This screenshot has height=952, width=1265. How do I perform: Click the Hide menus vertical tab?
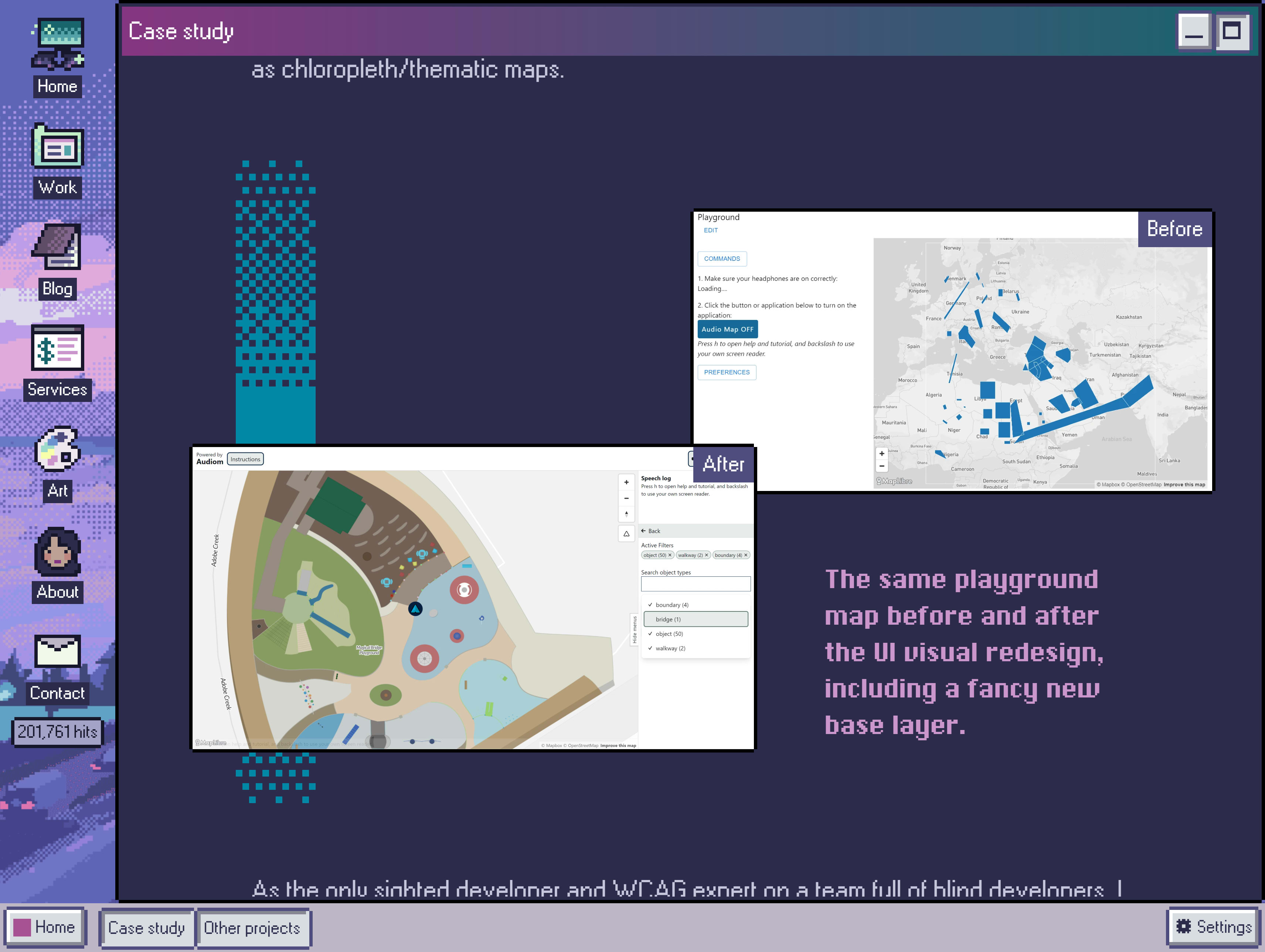[x=634, y=630]
